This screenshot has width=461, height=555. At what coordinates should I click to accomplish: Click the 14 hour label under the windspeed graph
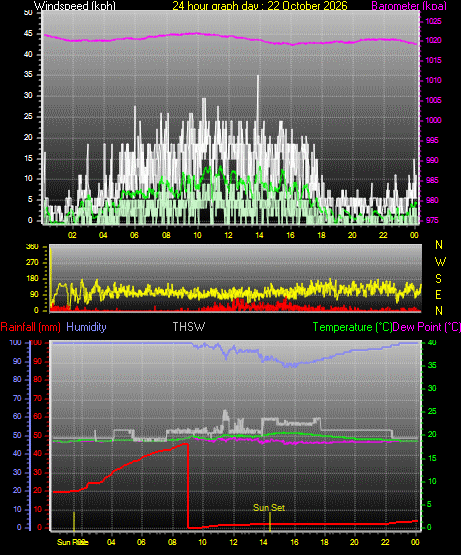tap(259, 235)
